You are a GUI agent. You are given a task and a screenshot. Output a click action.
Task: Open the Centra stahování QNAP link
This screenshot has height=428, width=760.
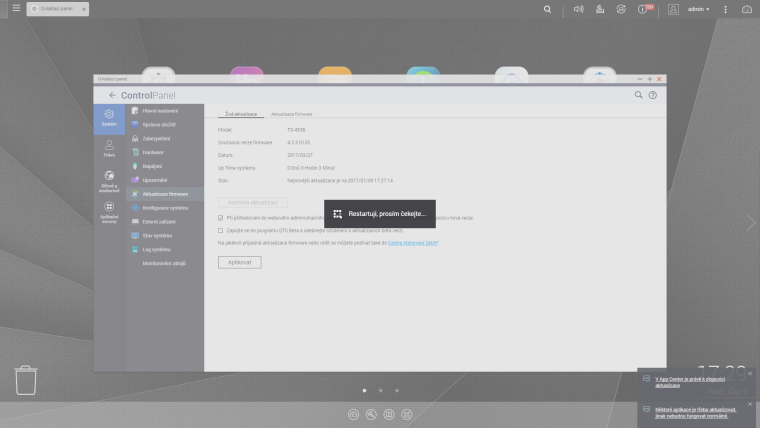pyautogui.click(x=413, y=243)
